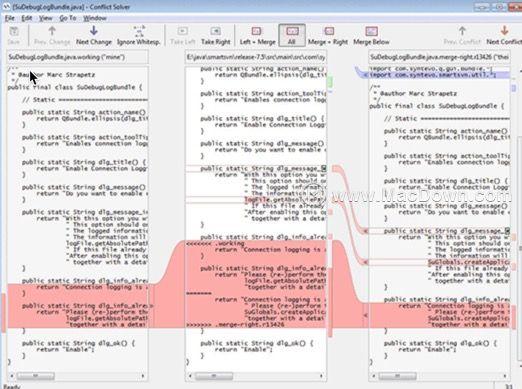The width and height of the screenshot is (522, 389).
Task: Click the Next Change arrow icon
Action: tap(94, 31)
